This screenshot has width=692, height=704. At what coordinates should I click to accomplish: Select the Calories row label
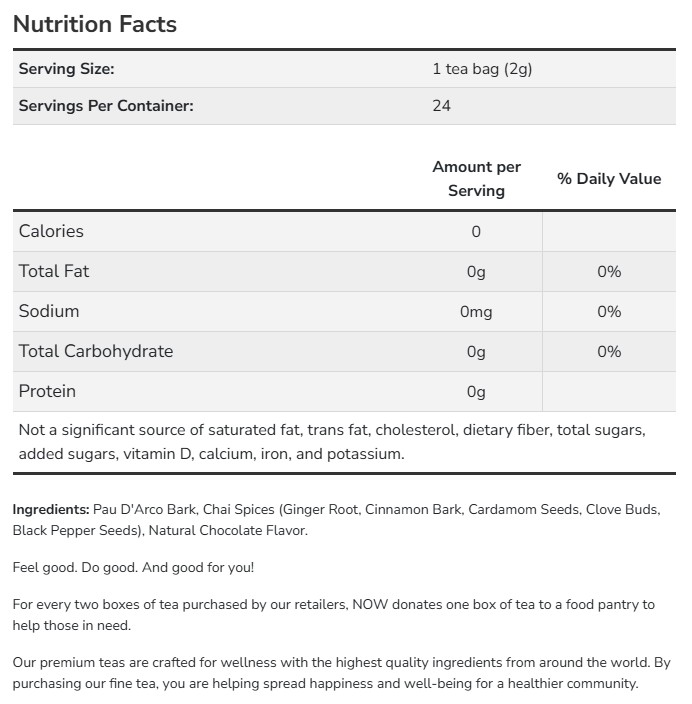[51, 231]
